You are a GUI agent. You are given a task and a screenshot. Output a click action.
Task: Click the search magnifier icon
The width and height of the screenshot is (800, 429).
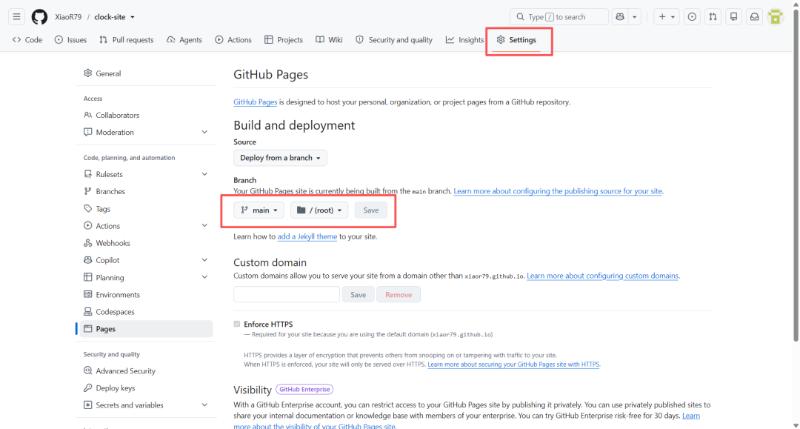(x=520, y=17)
